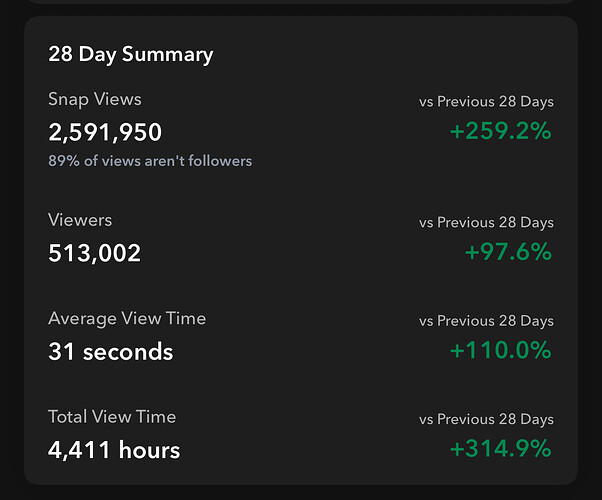Viewport: 602px width, 500px height.
Task: Select the Viewers label
Action: pos(80,220)
